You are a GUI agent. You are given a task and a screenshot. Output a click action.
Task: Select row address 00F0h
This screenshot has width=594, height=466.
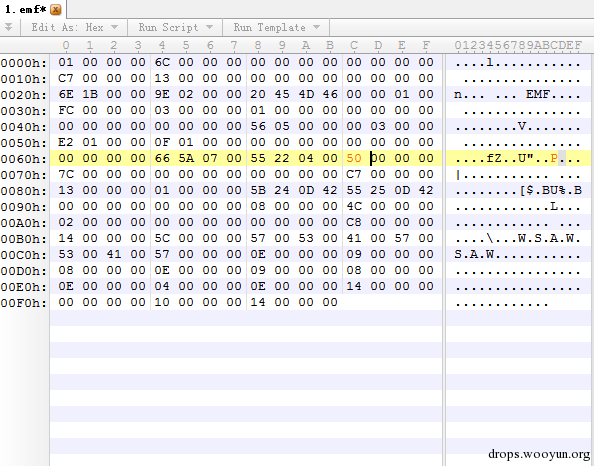click(24, 303)
